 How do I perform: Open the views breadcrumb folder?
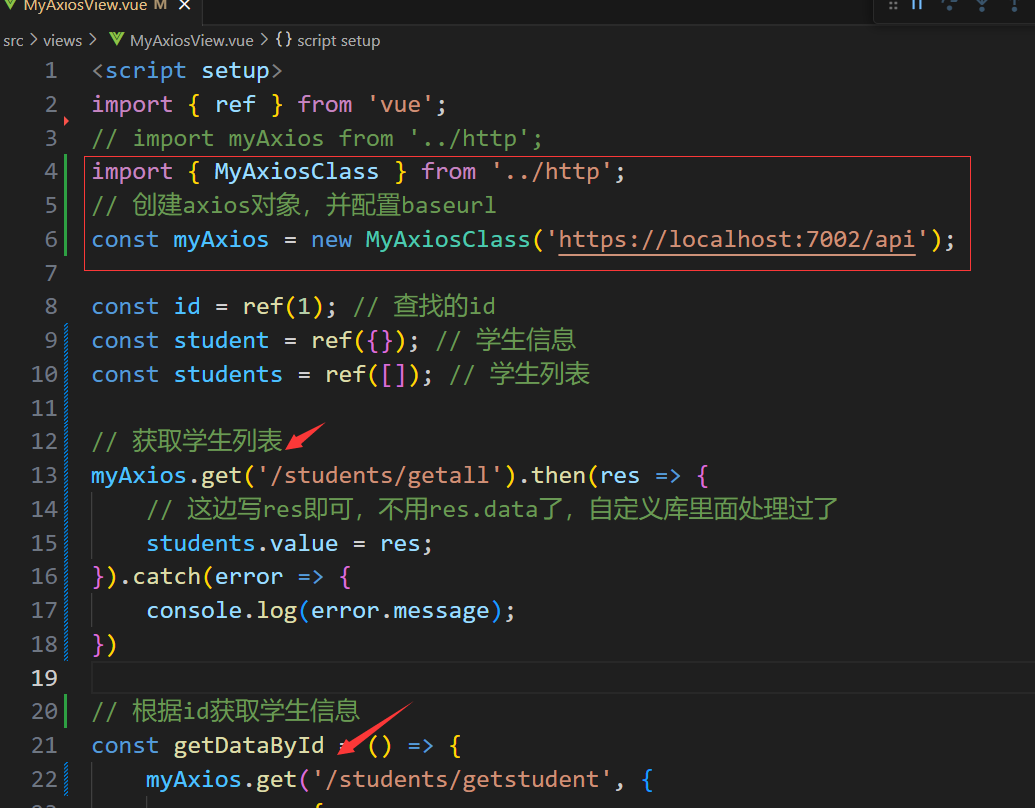click(x=63, y=41)
